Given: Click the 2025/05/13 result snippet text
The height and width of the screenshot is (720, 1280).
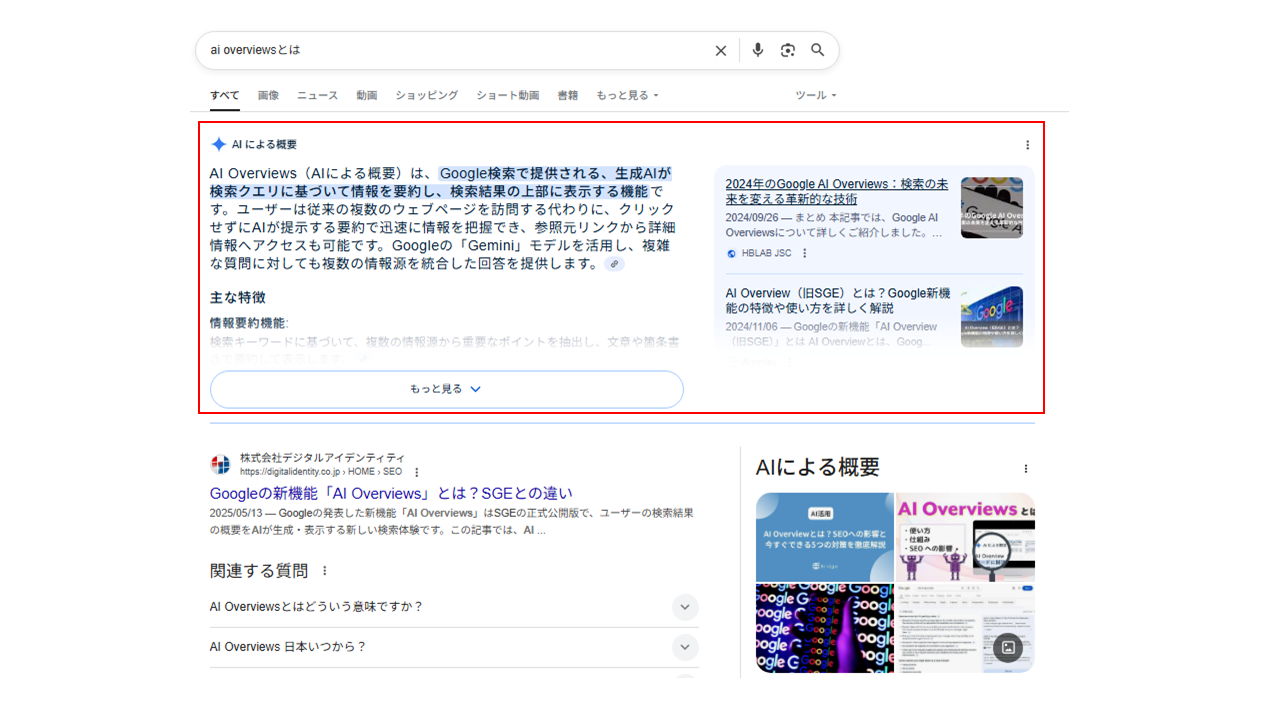Looking at the screenshot, I should [451, 522].
